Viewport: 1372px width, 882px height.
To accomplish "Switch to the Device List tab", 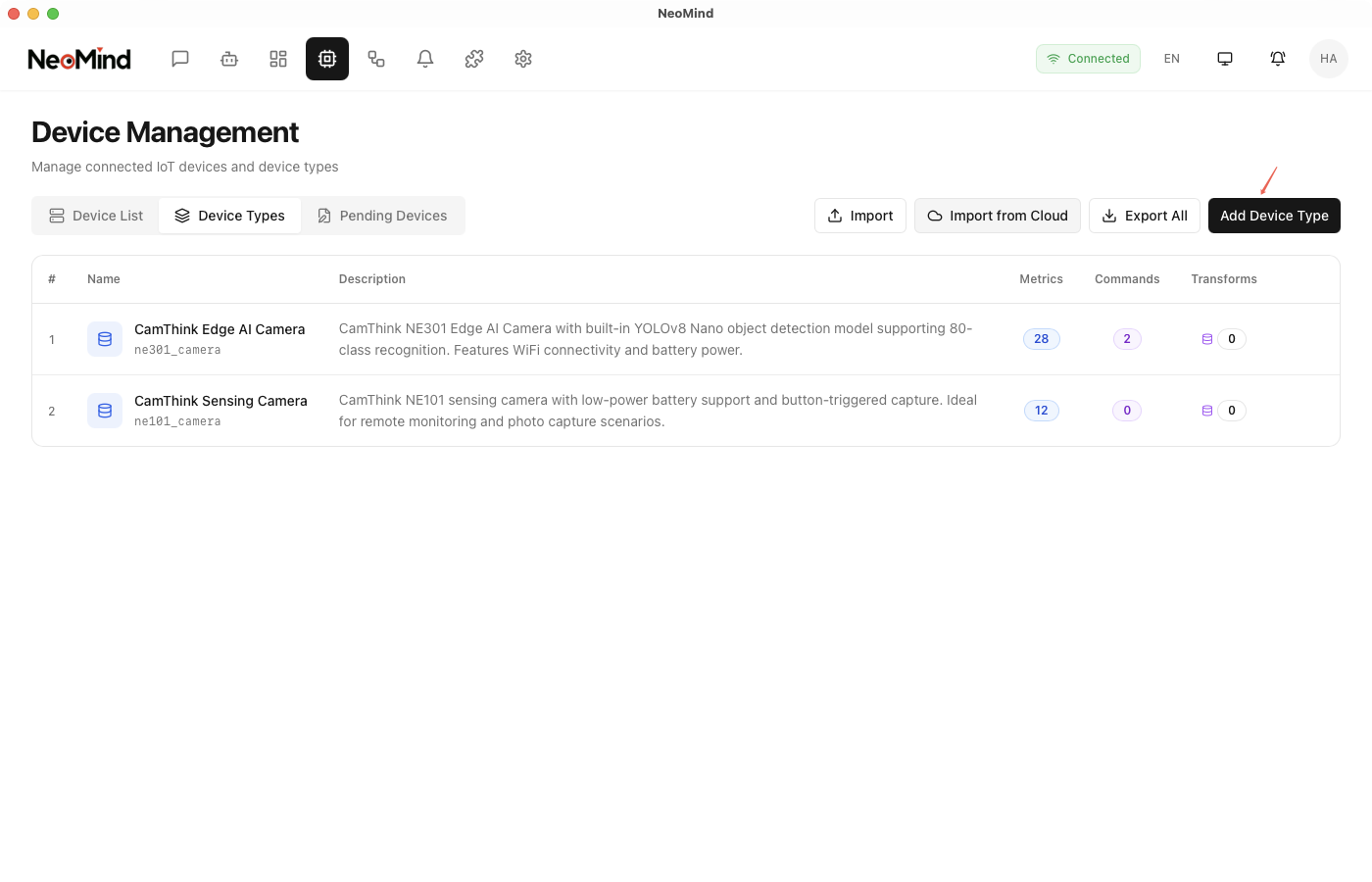I will click(x=95, y=216).
